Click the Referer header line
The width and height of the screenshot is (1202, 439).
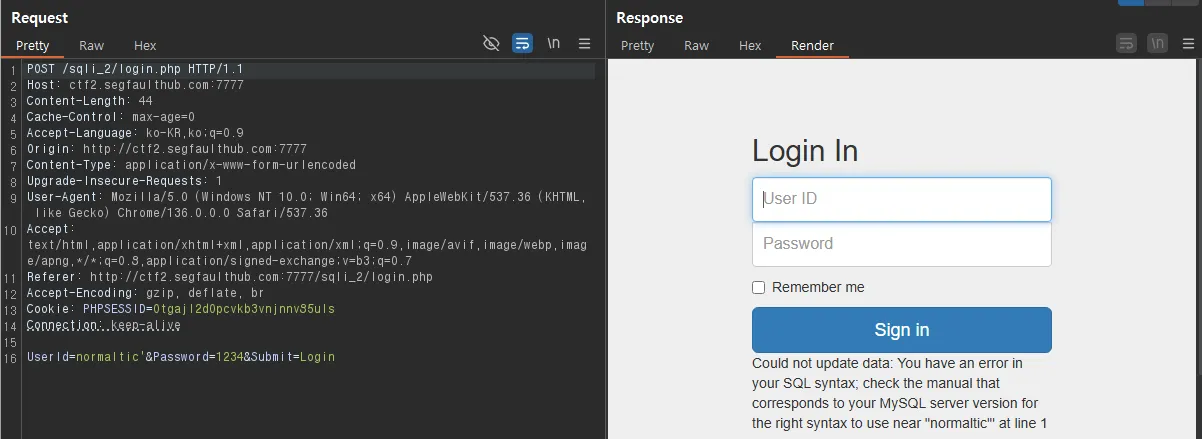click(229, 277)
